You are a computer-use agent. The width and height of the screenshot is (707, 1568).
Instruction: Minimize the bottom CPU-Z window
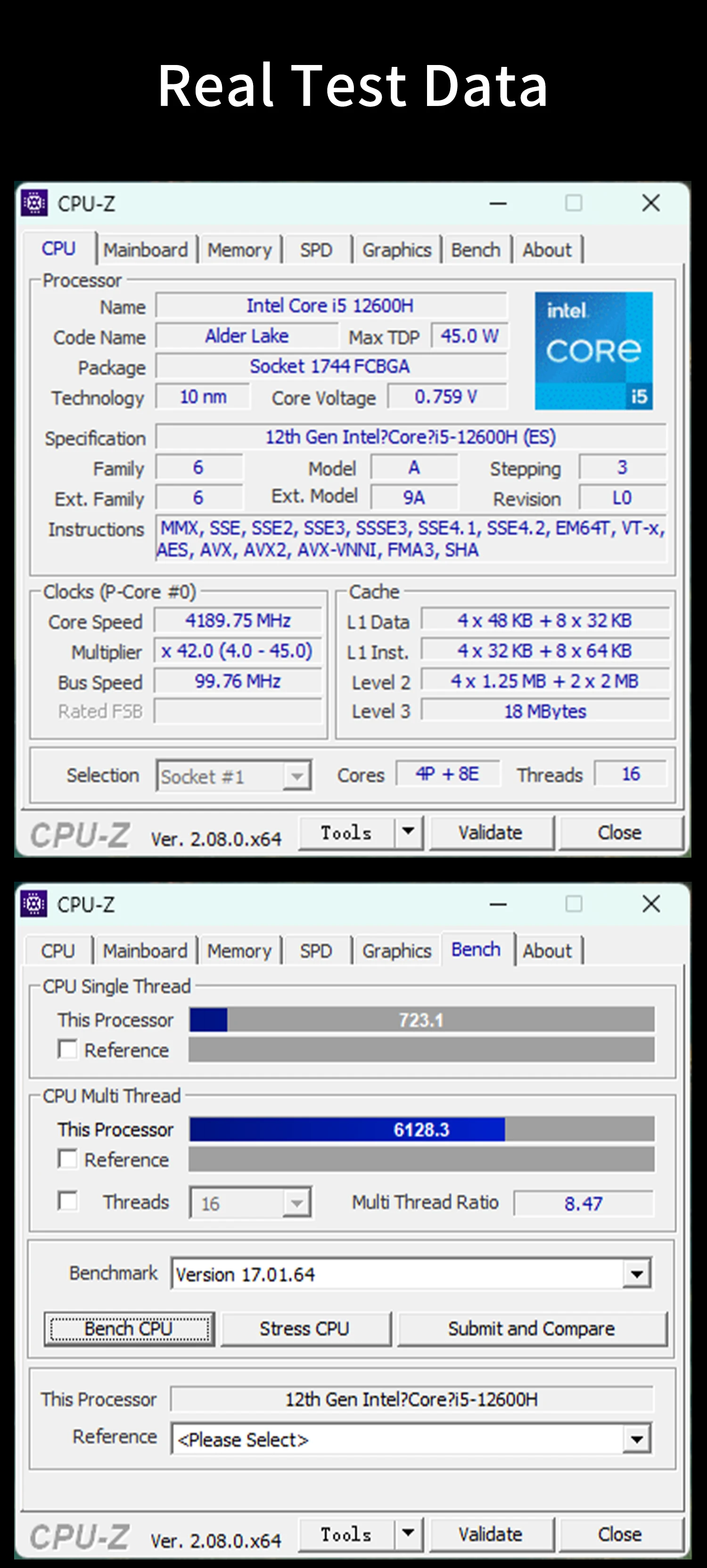point(498,904)
